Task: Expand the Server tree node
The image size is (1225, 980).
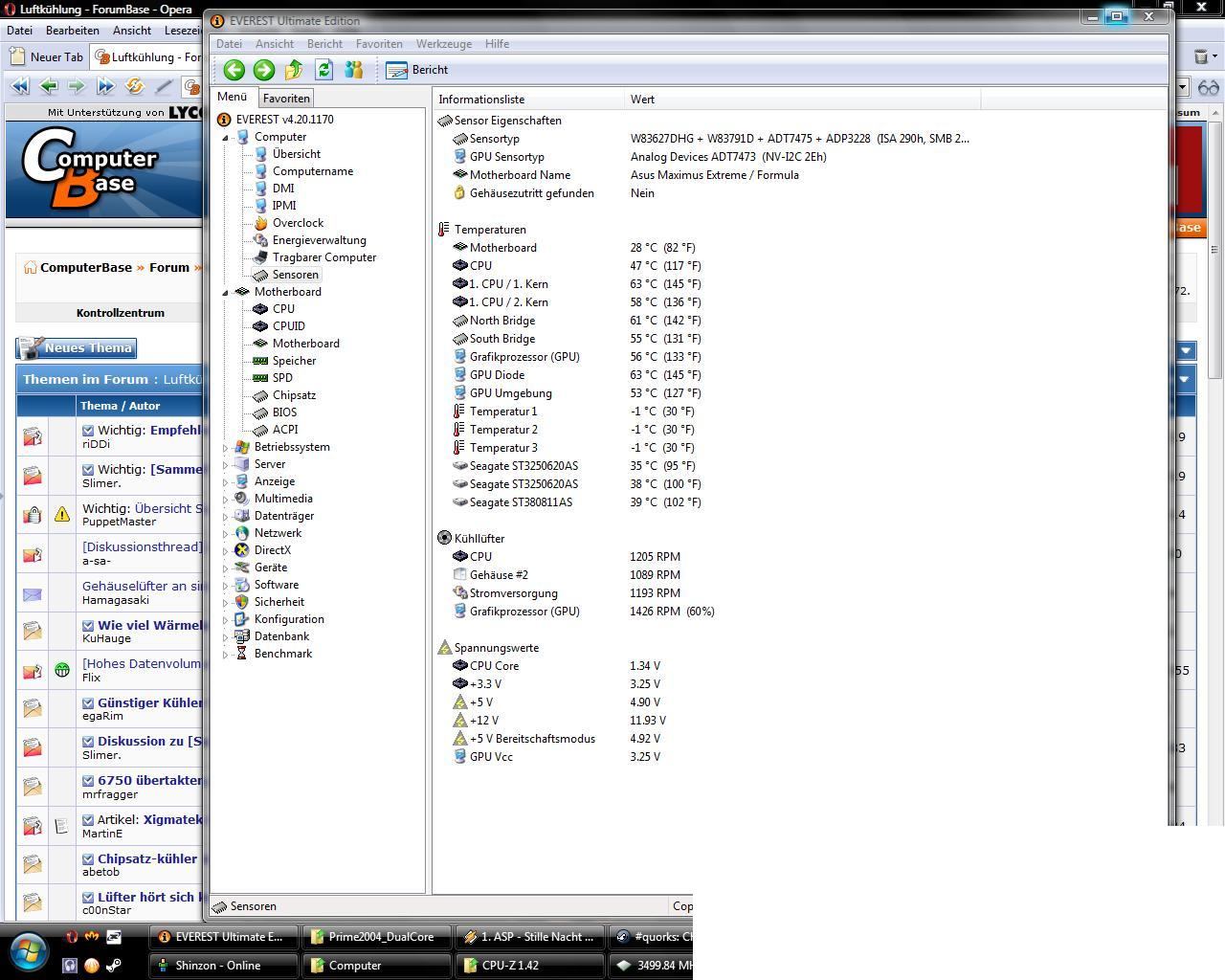Action: point(226,464)
